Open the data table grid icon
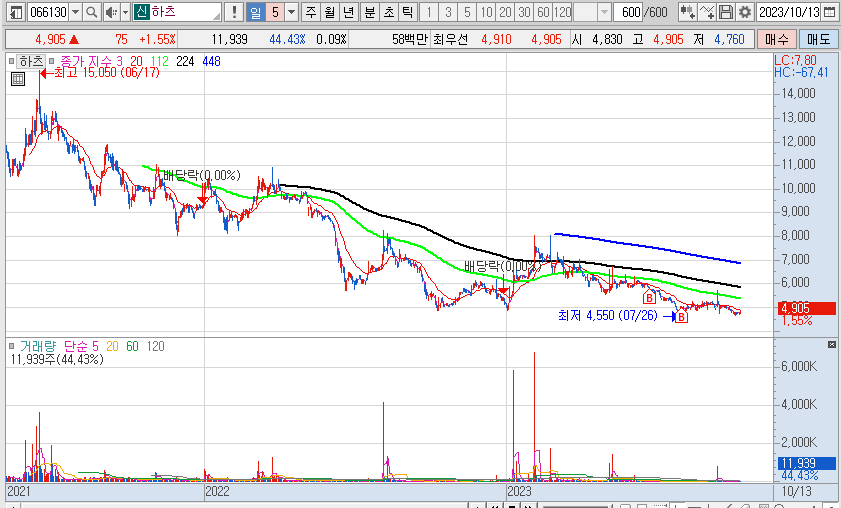This screenshot has width=841, height=508. (18, 79)
